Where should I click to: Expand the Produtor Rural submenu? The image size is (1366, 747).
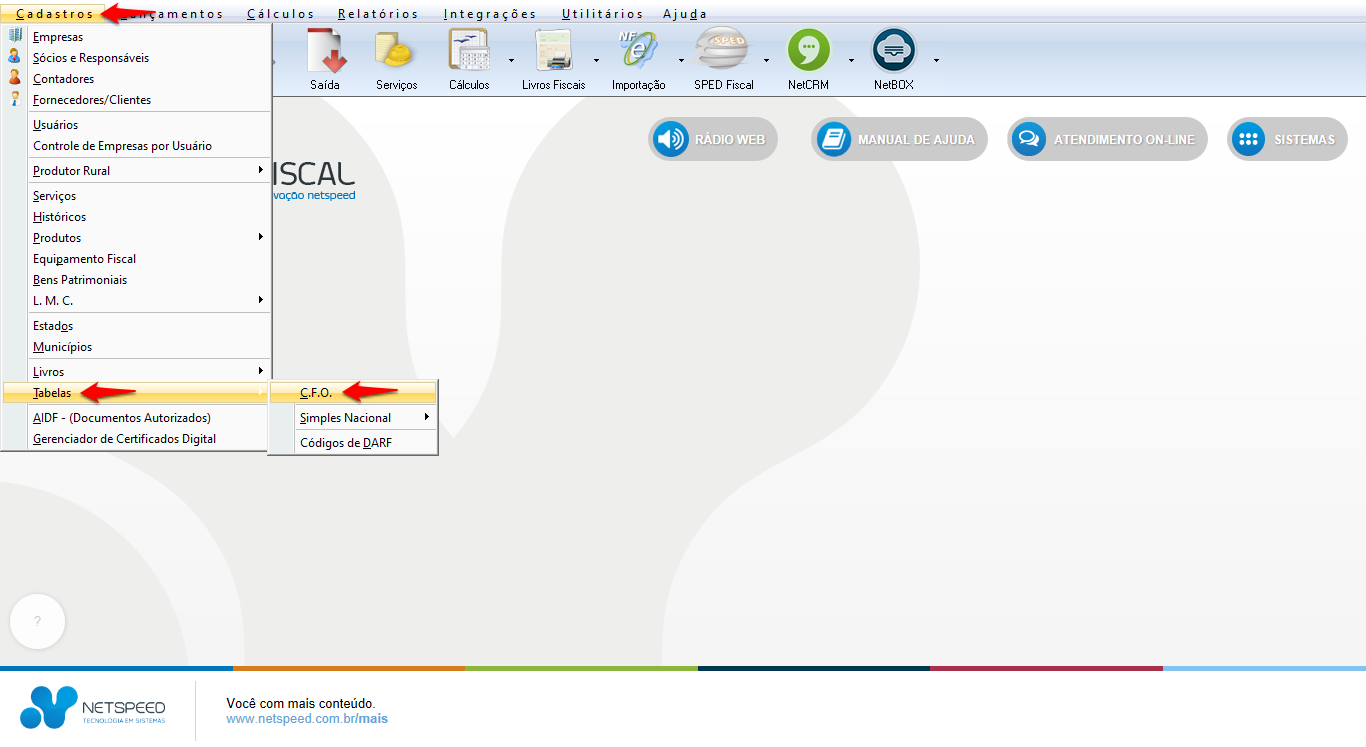click(145, 171)
